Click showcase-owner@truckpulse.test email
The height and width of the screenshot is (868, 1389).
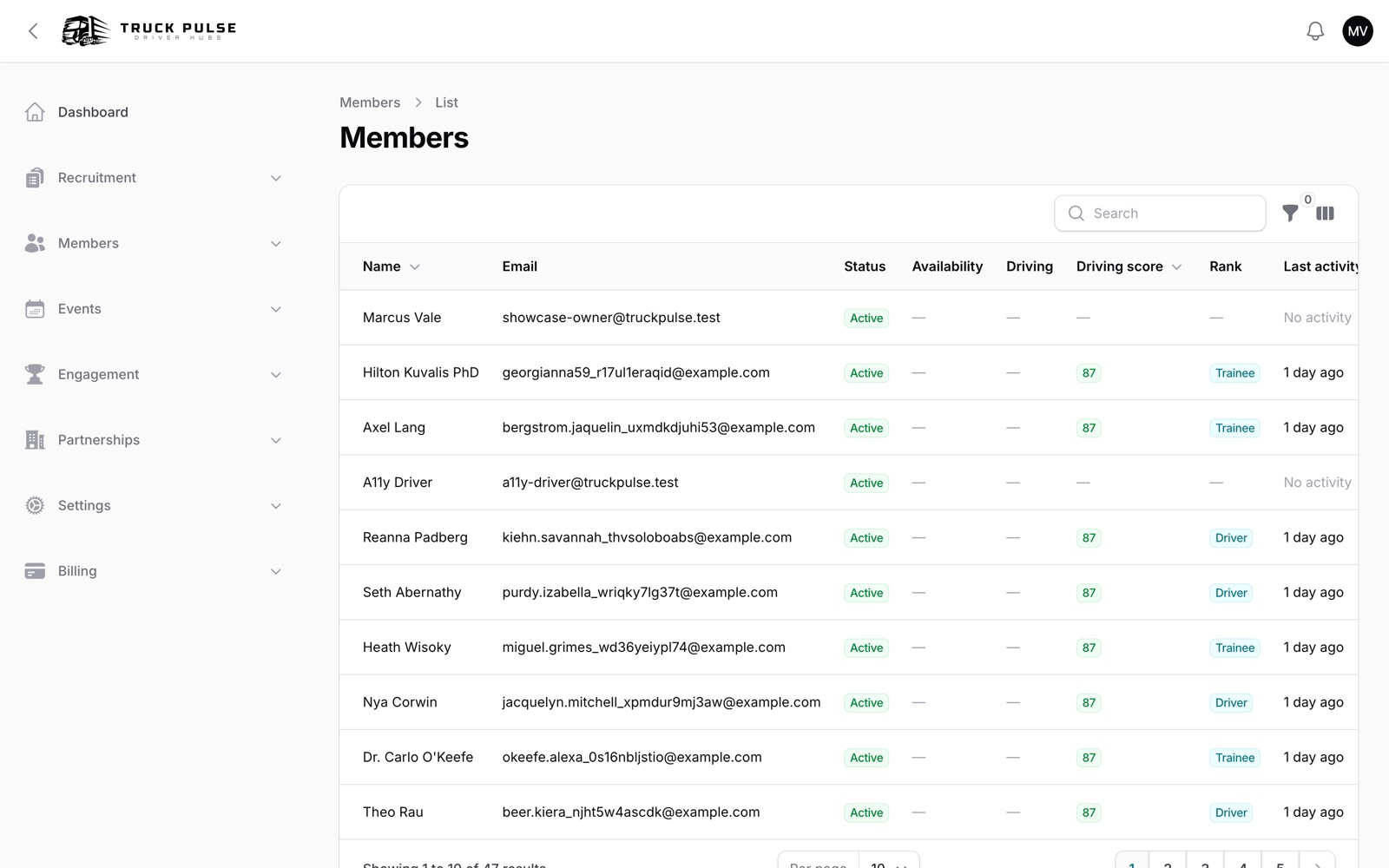611,318
